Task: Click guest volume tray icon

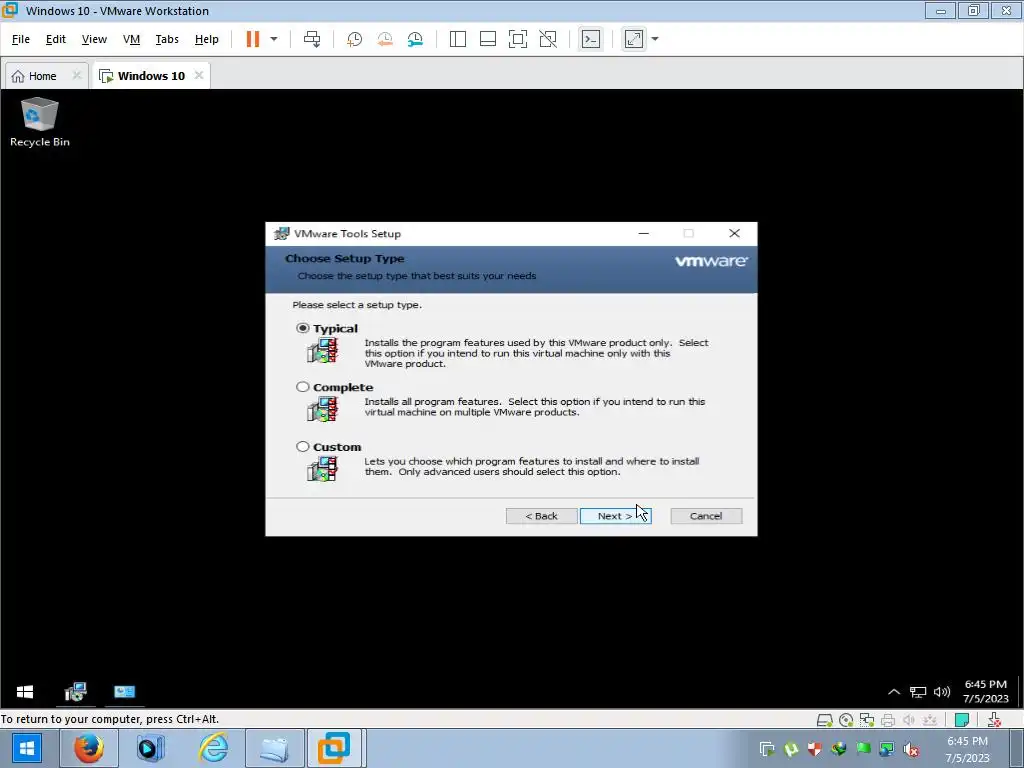Action: [x=942, y=692]
